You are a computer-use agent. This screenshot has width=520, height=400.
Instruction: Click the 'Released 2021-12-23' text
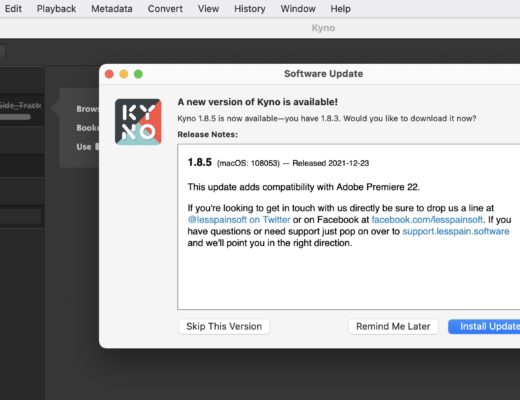pos(331,163)
